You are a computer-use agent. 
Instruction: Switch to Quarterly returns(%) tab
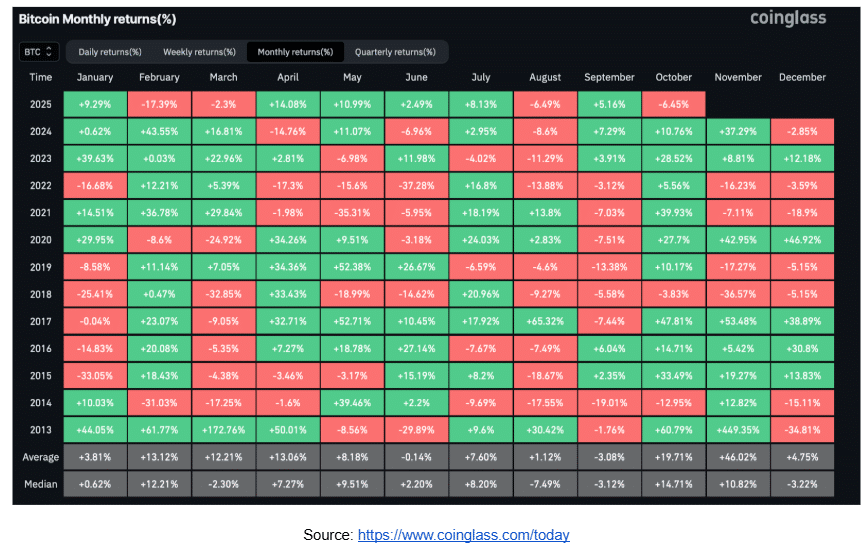pos(395,52)
